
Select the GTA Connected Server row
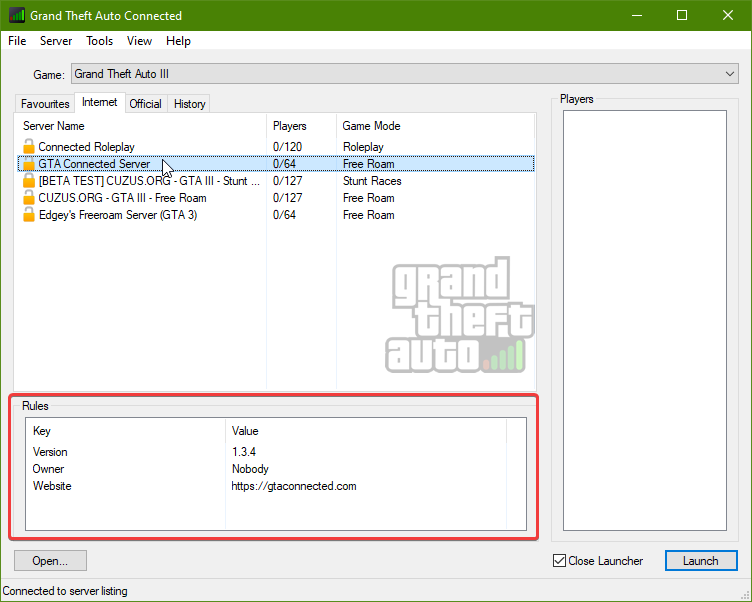tap(276, 164)
